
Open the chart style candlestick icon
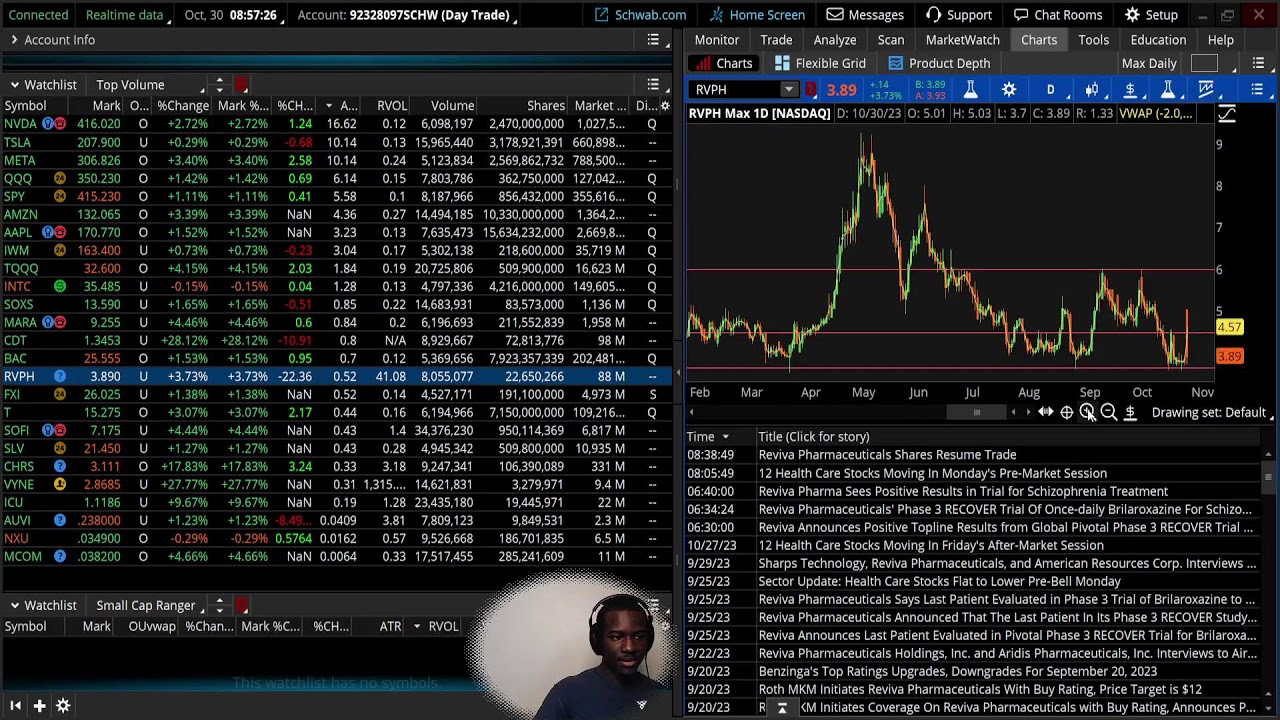click(x=1092, y=90)
